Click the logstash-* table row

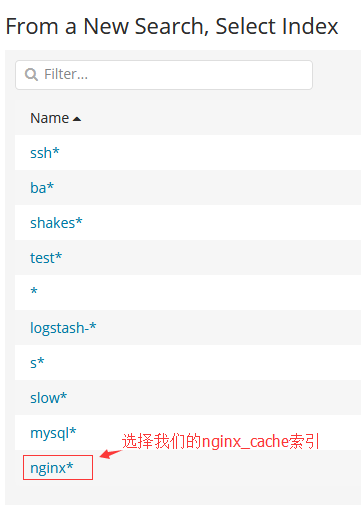pos(188,328)
